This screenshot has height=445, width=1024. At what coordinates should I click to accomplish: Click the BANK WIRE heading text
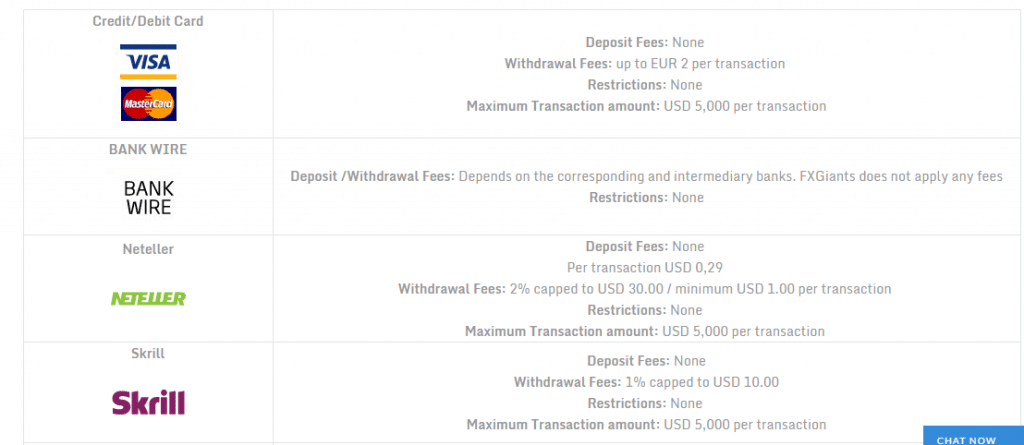(x=148, y=149)
